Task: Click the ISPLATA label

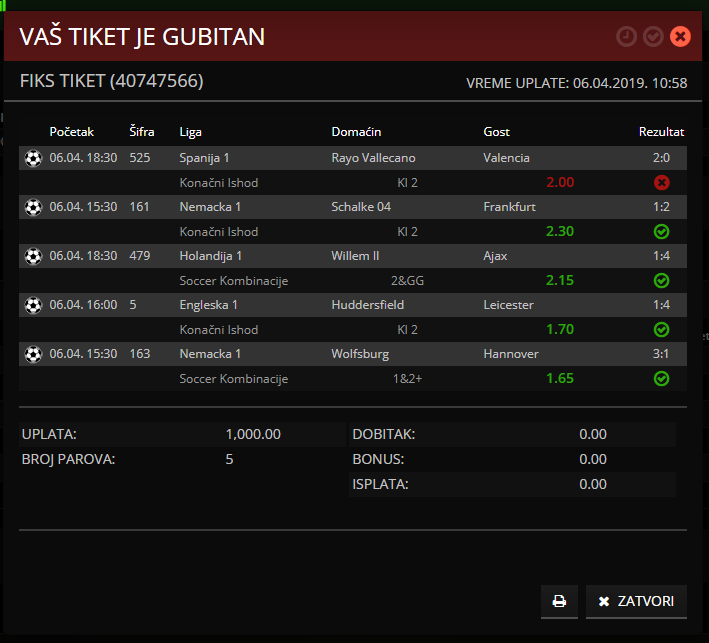Action: pos(380,484)
